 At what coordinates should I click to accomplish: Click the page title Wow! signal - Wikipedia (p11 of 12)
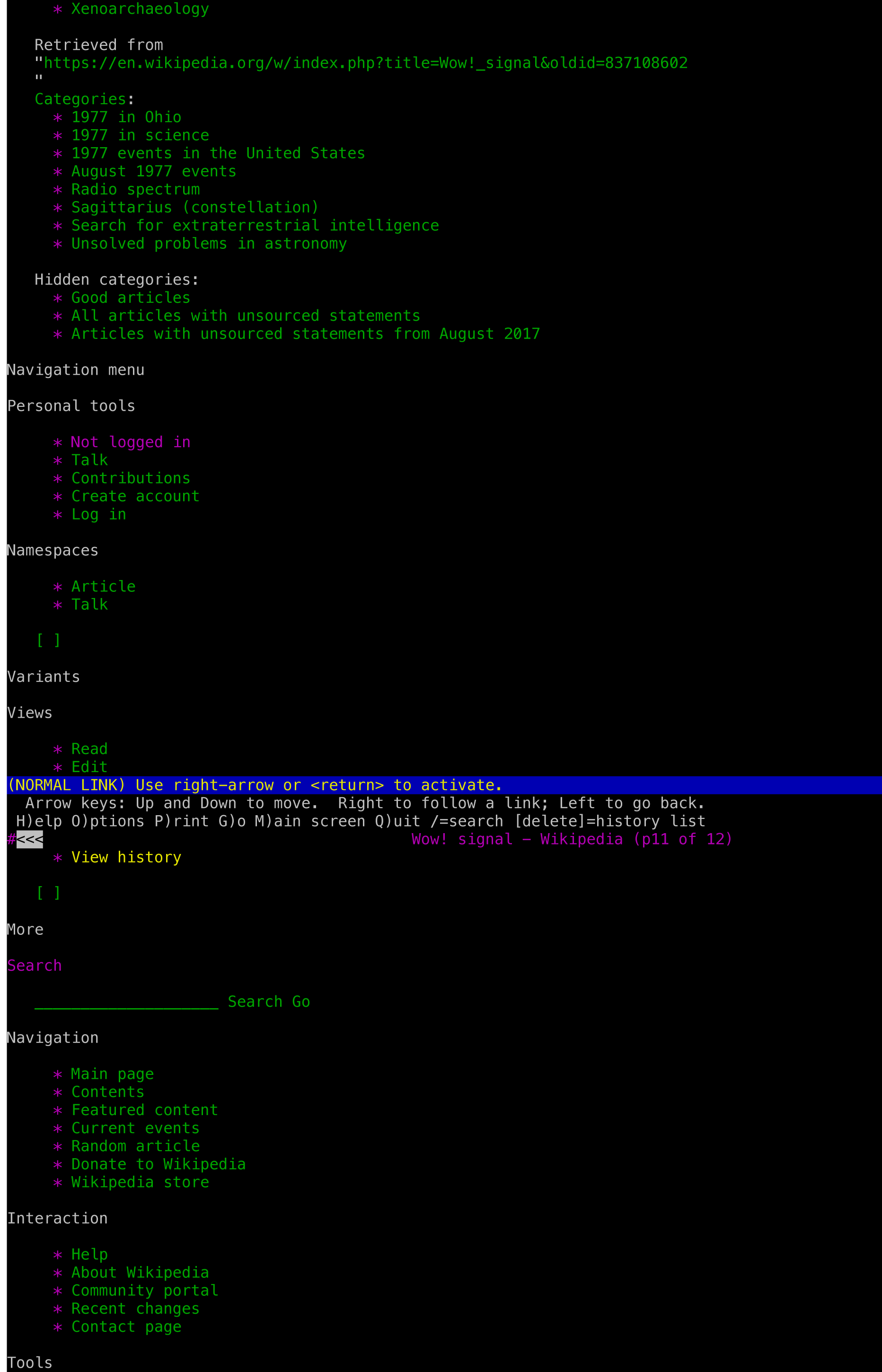[x=572, y=839]
